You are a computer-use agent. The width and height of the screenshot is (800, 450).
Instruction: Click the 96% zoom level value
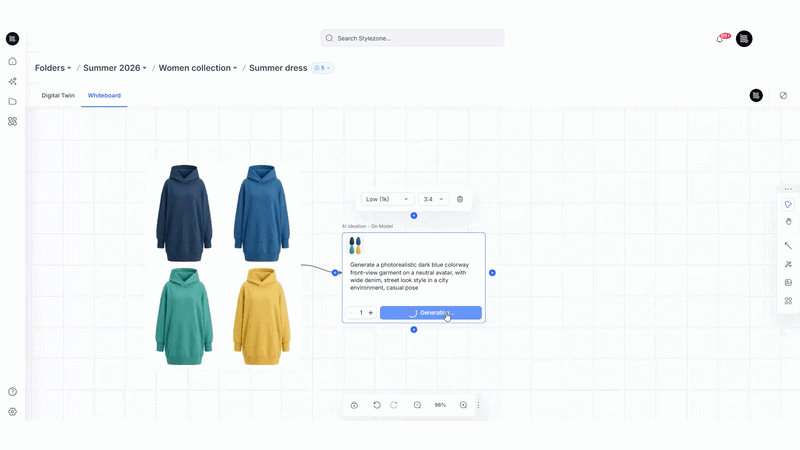click(440, 405)
